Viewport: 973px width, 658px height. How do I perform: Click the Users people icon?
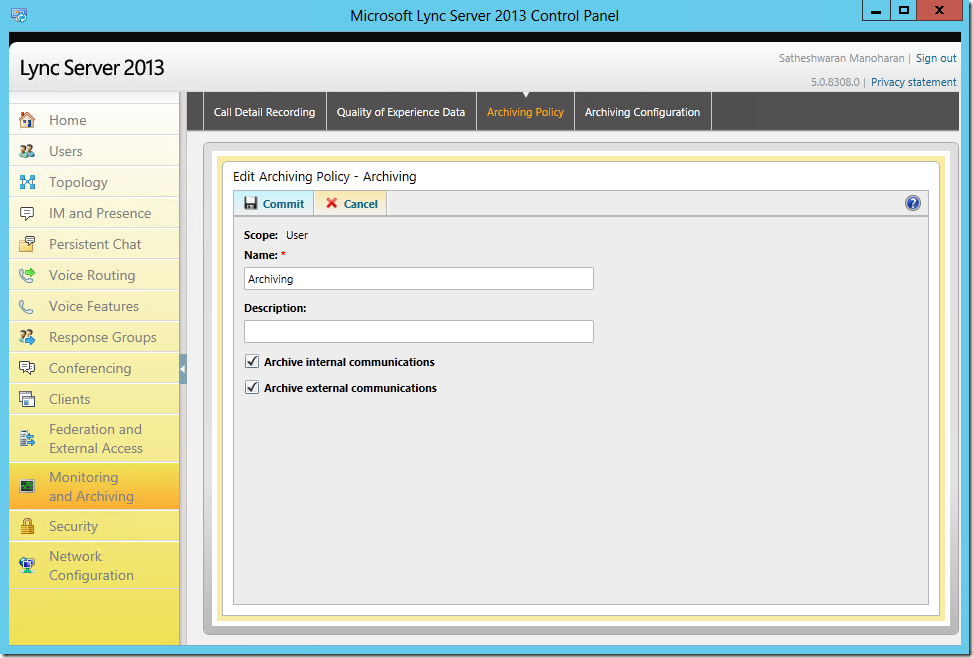click(27, 151)
